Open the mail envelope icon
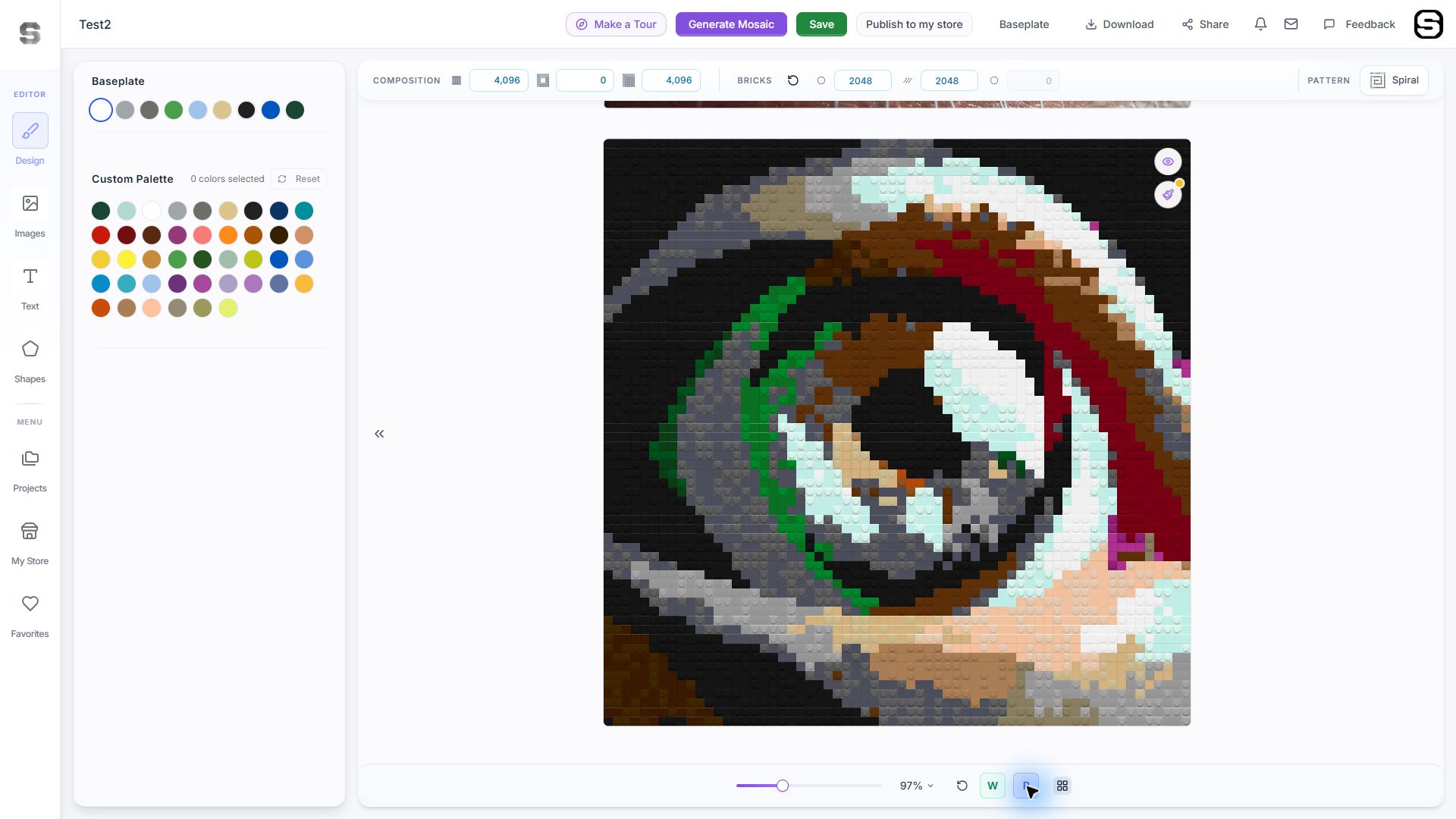Viewport: 1456px width, 819px height. [1291, 24]
